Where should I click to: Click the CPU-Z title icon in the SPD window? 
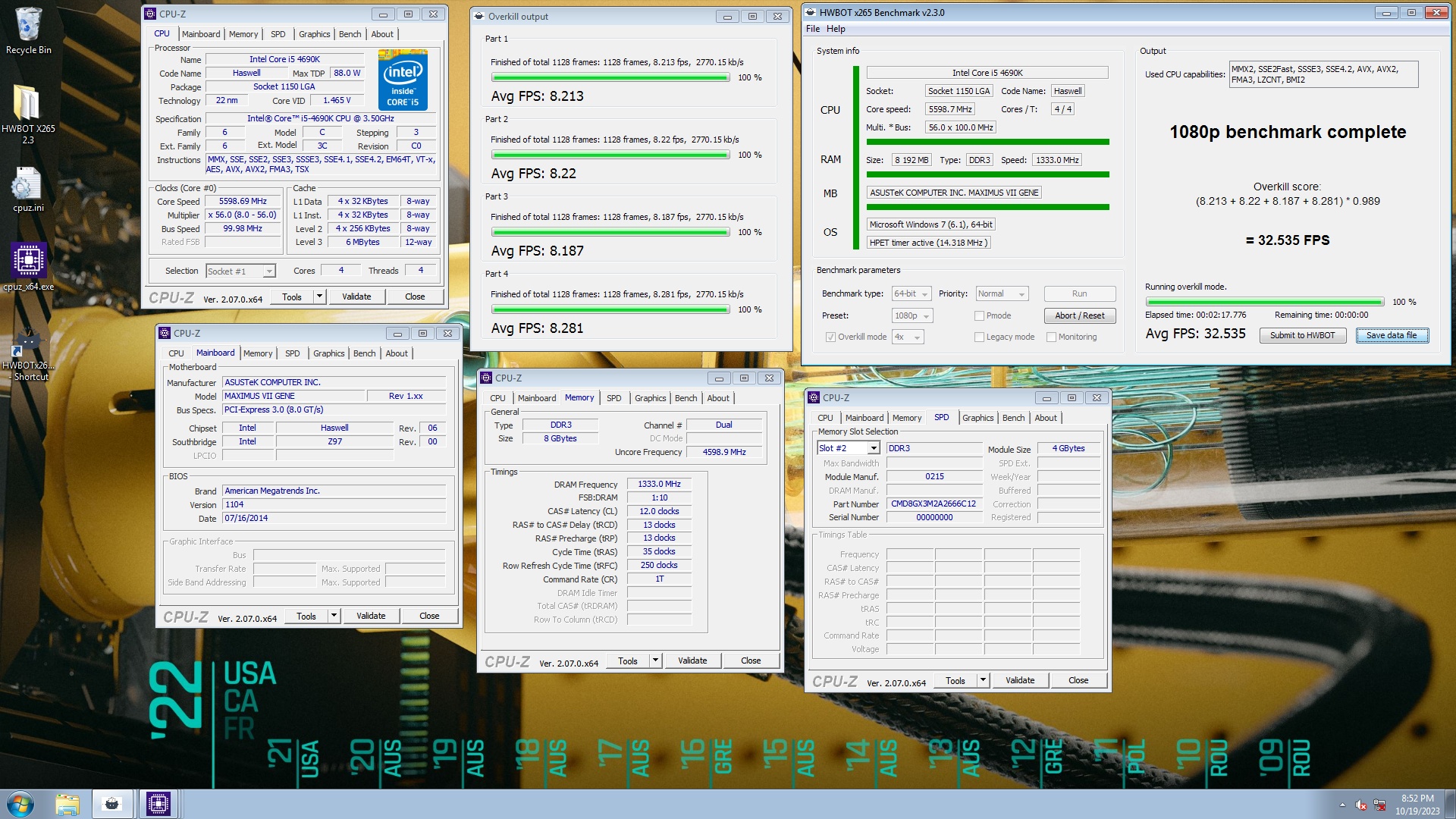tap(814, 397)
